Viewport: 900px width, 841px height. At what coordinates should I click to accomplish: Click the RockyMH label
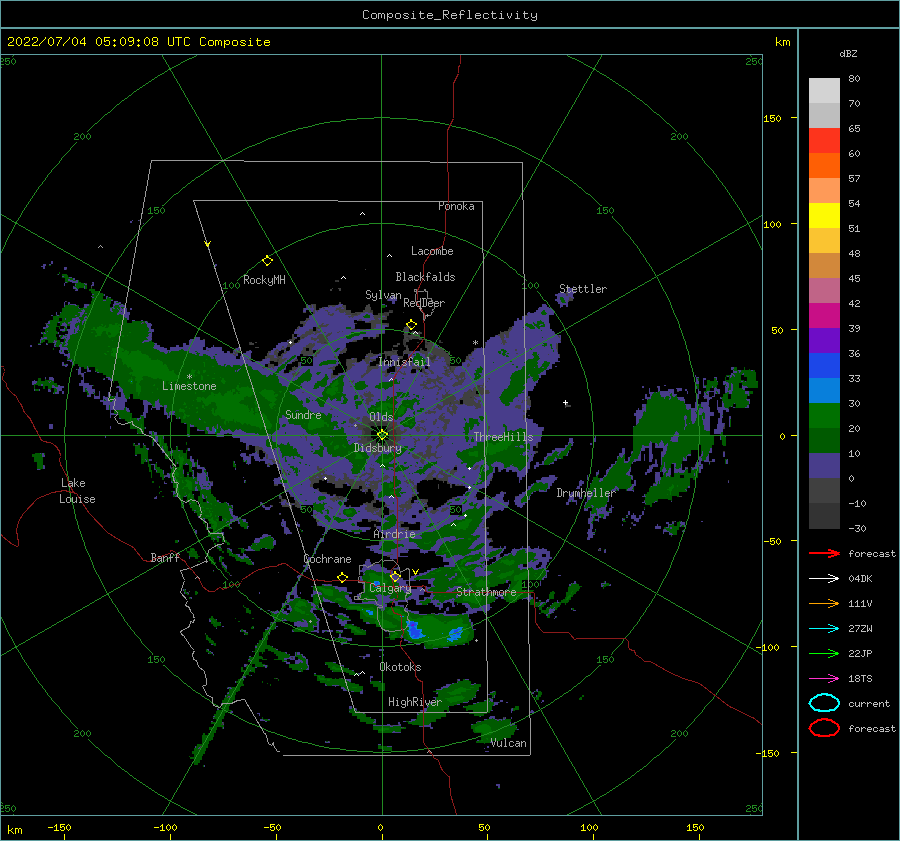[264, 280]
